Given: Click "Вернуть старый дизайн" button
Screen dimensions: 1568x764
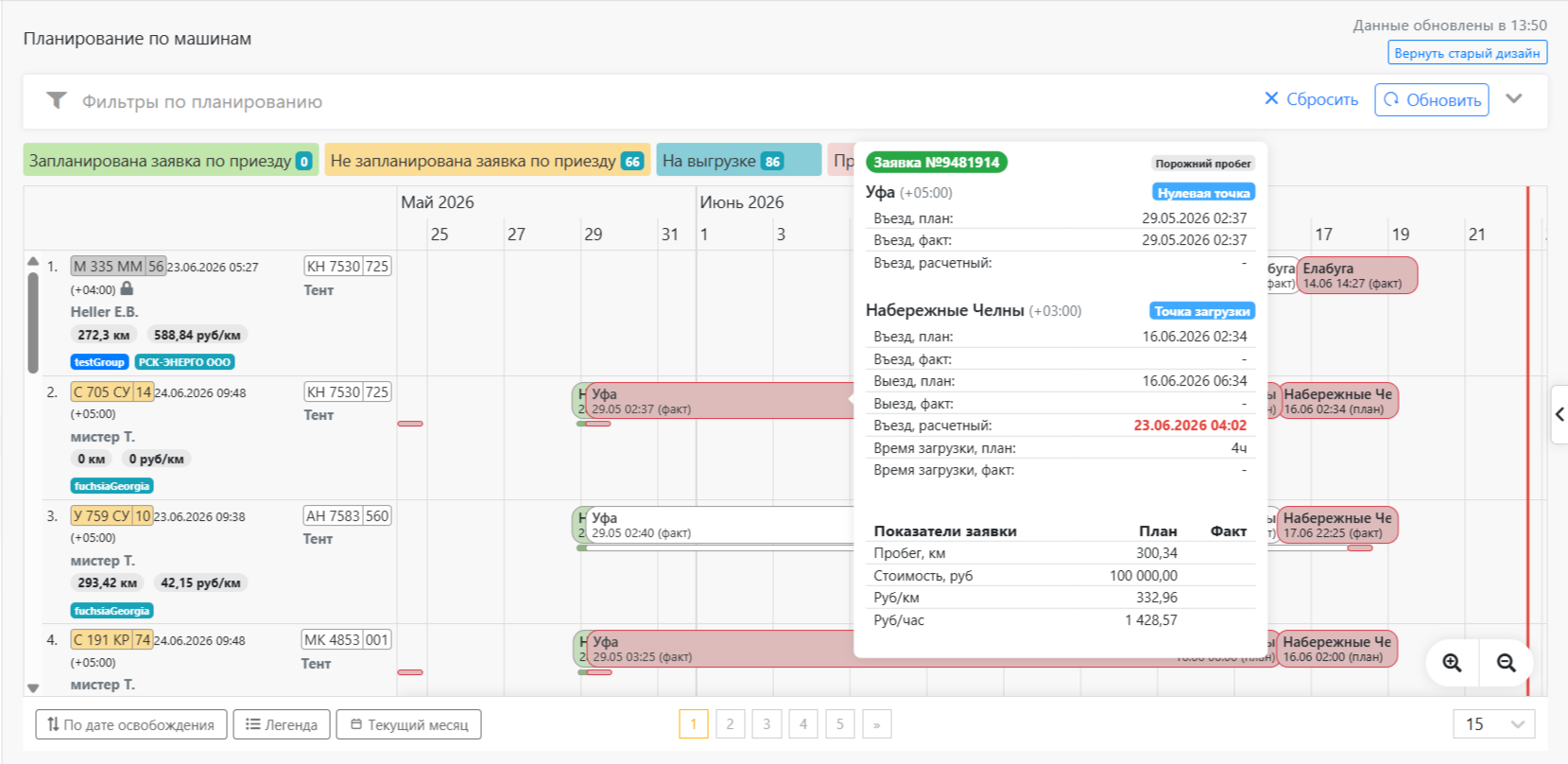Looking at the screenshot, I should (x=1467, y=53).
